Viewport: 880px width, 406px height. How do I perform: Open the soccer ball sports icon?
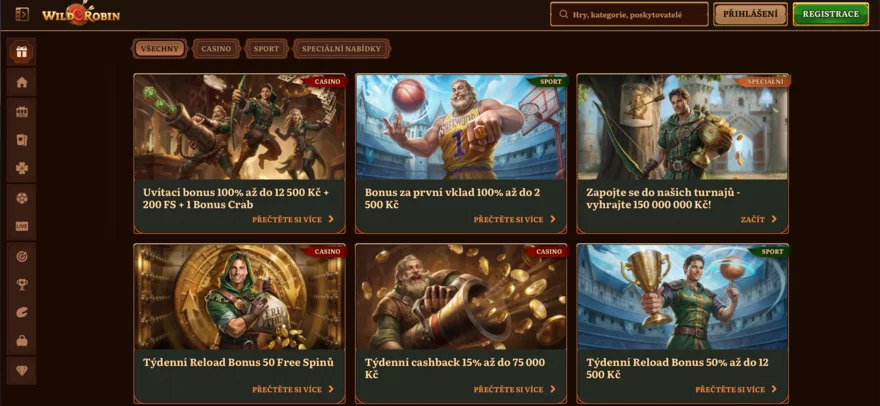tap(22, 198)
